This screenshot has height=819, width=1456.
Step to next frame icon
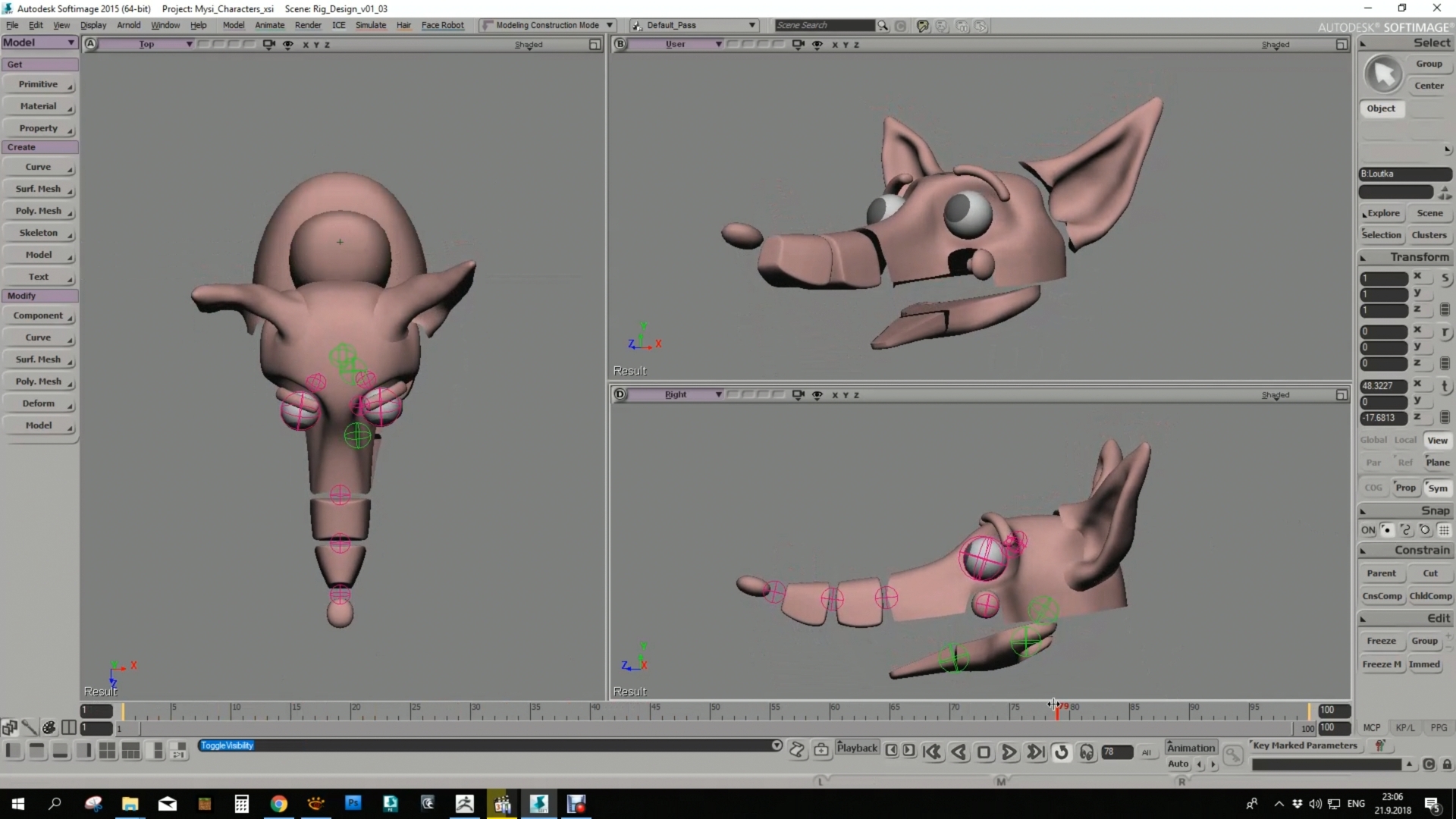coord(908,751)
